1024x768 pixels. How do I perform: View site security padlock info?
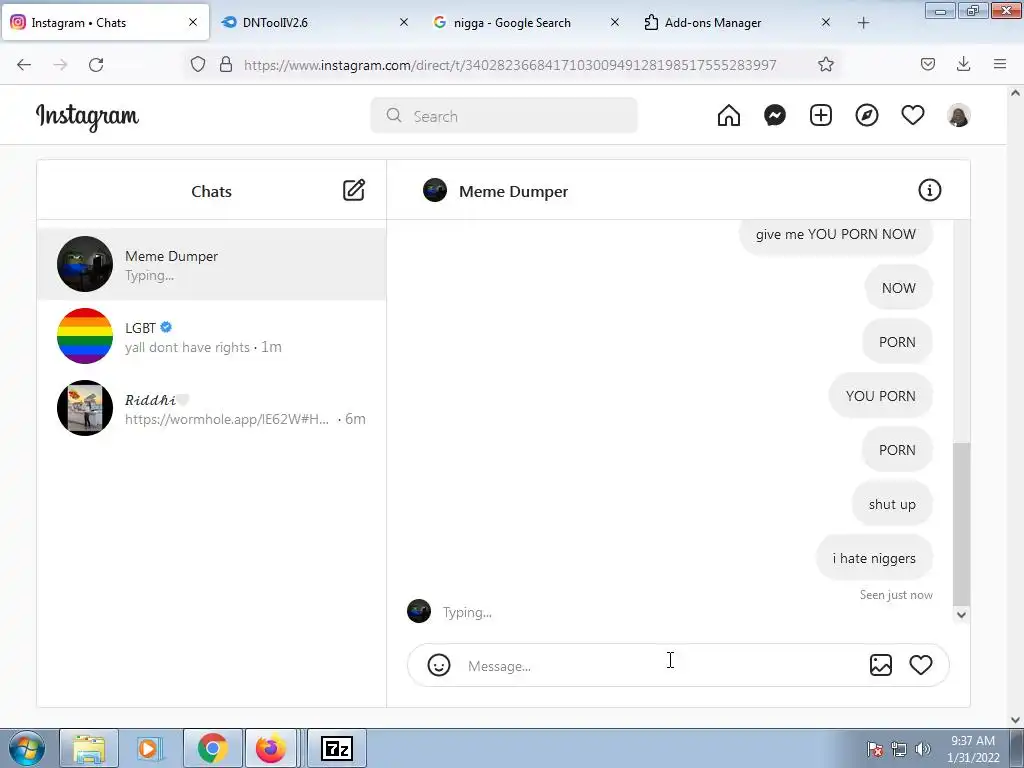pos(226,65)
